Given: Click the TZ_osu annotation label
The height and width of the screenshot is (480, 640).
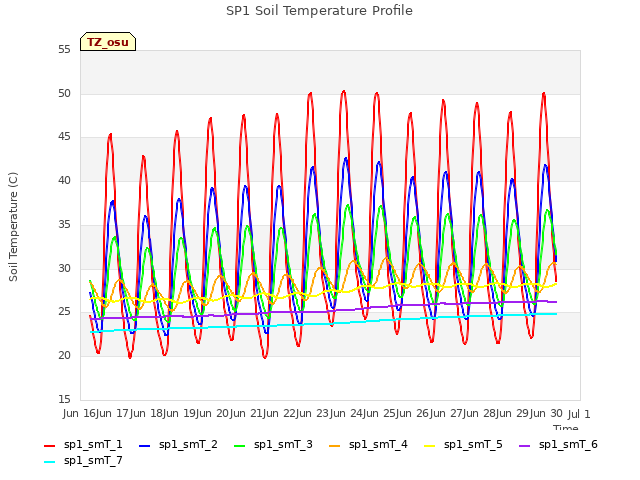Looking at the screenshot, I should tap(108, 42).
